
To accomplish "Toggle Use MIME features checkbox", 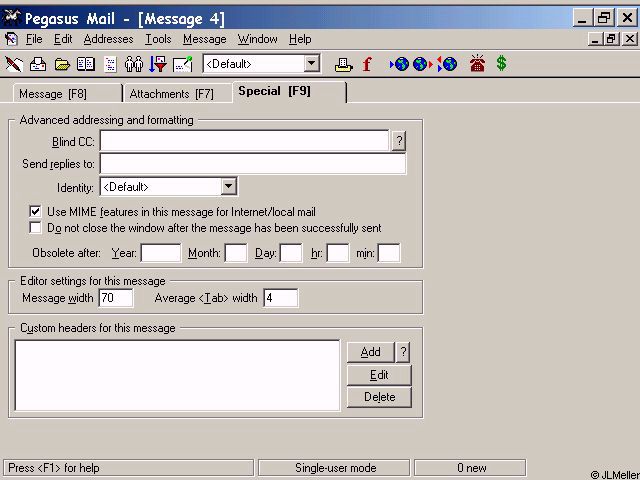I will pyautogui.click(x=35, y=211).
